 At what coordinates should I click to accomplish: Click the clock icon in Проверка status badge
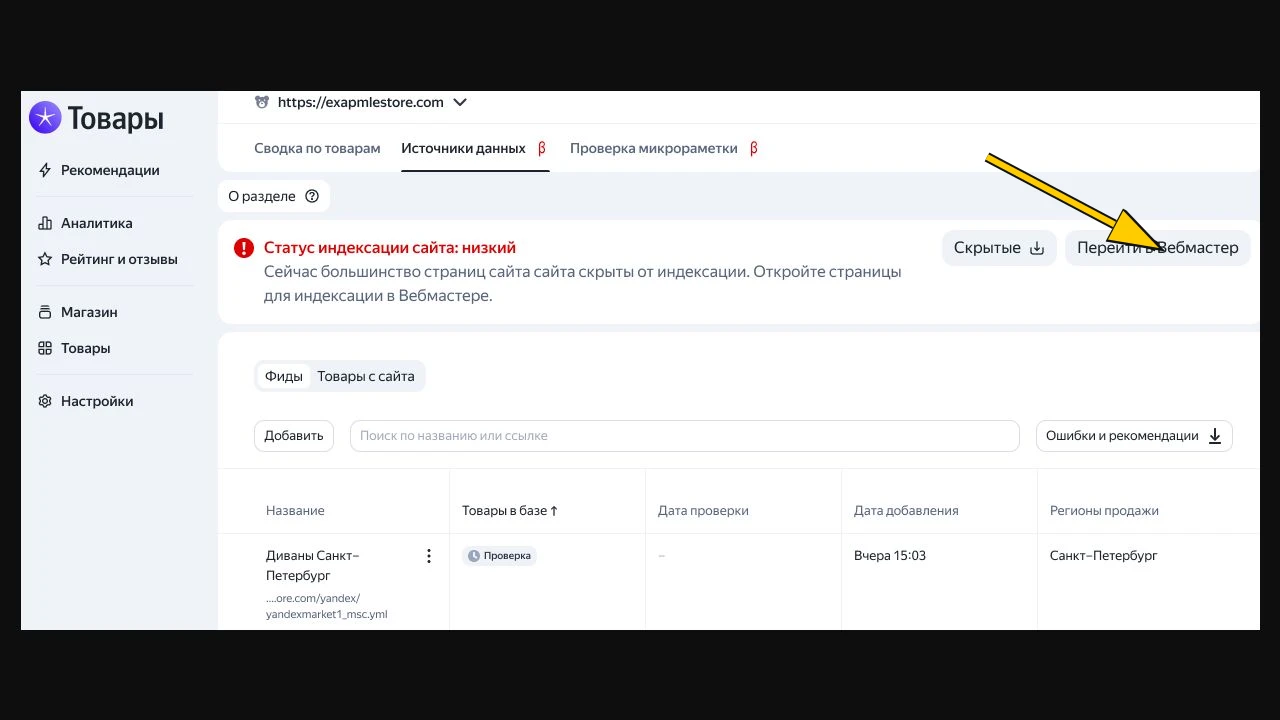click(474, 556)
